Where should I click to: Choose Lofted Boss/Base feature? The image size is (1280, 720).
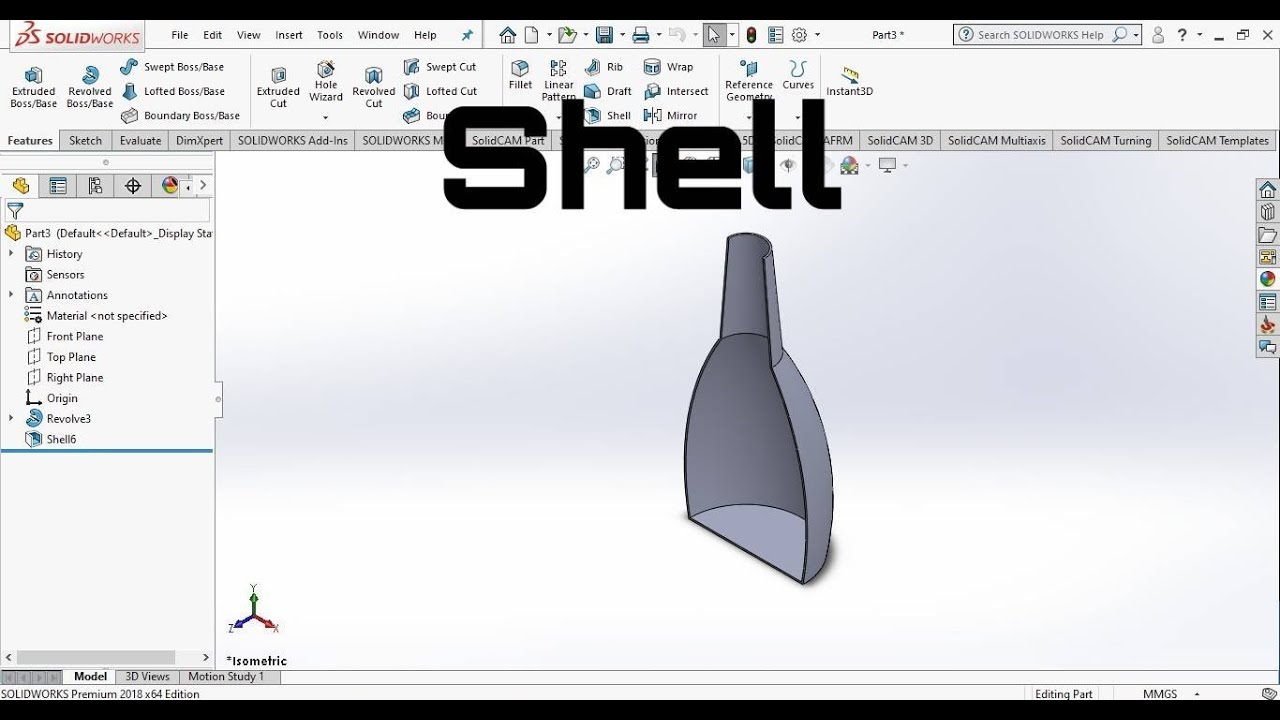point(172,91)
